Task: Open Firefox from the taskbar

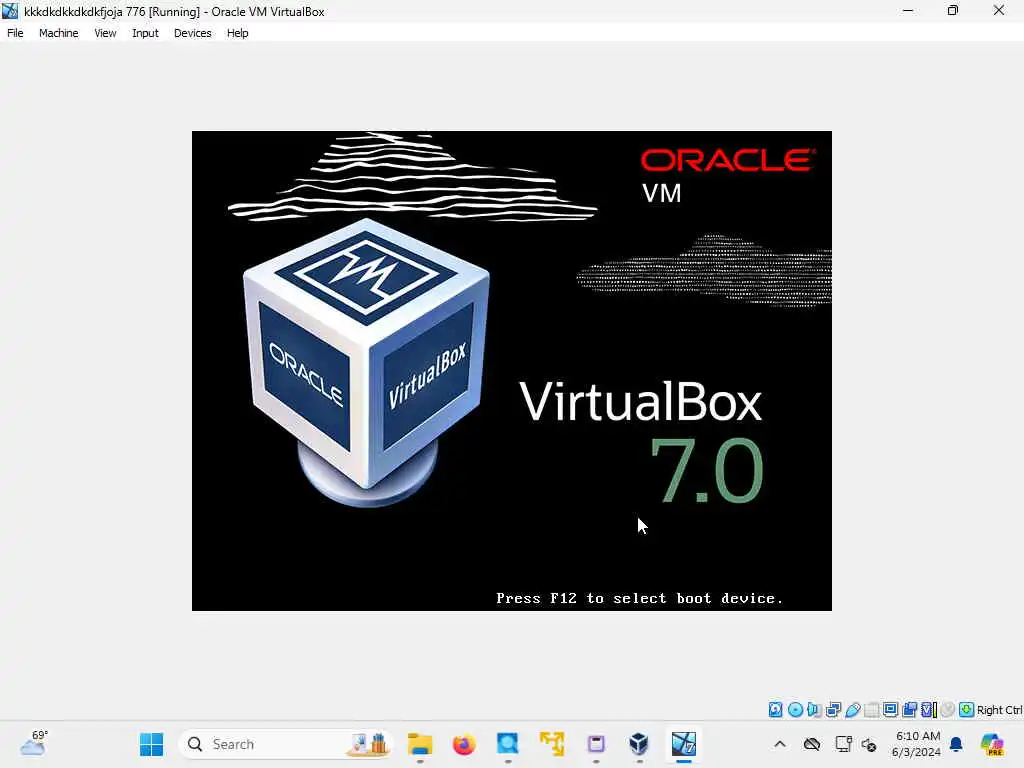Action: pos(464,744)
